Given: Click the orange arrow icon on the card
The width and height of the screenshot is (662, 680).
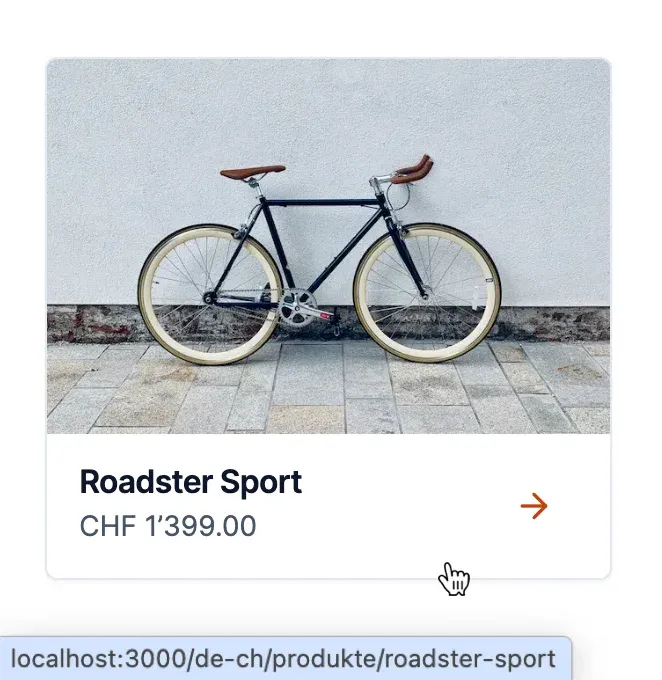Looking at the screenshot, I should 534,506.
